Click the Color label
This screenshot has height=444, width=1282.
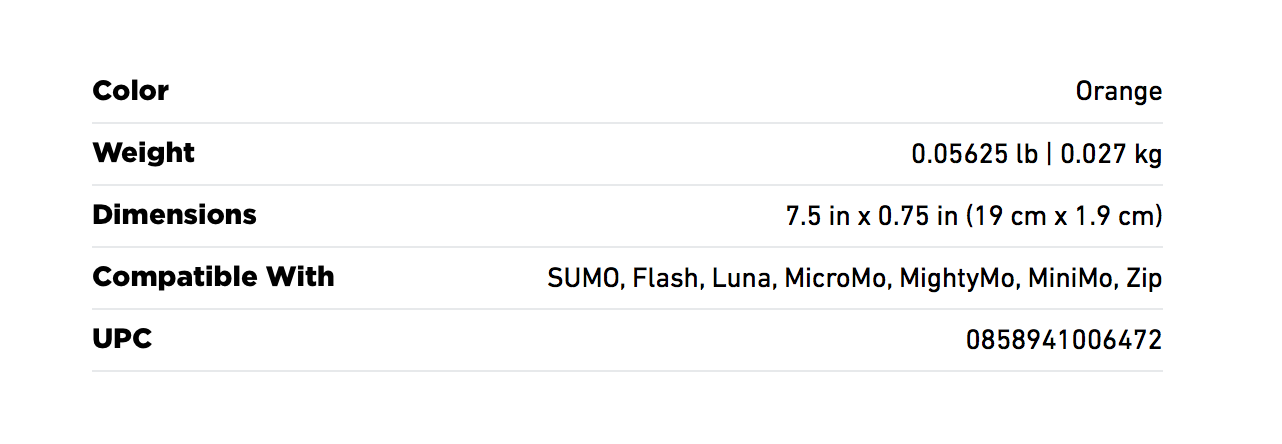point(130,91)
